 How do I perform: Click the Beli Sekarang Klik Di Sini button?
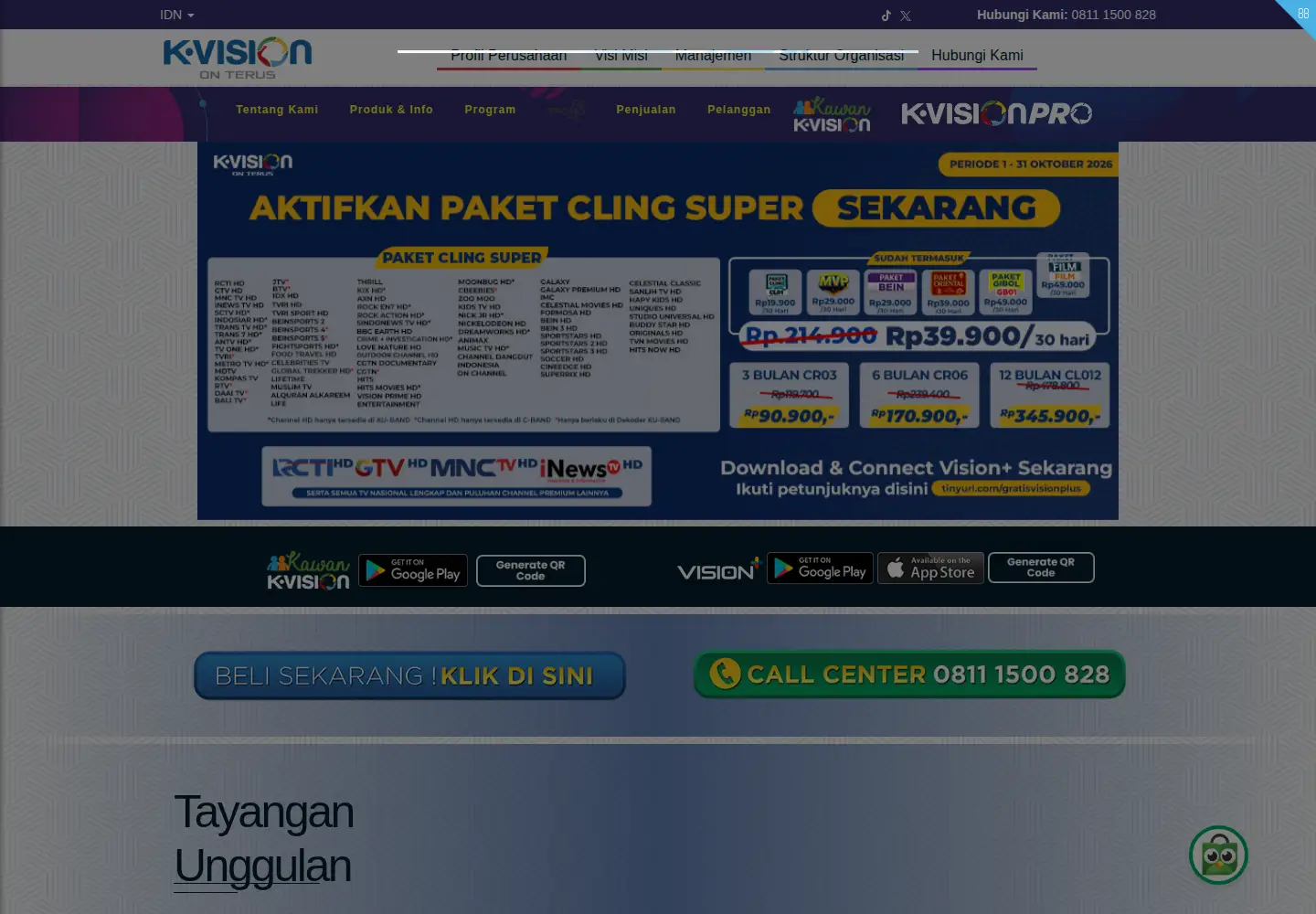click(x=409, y=675)
